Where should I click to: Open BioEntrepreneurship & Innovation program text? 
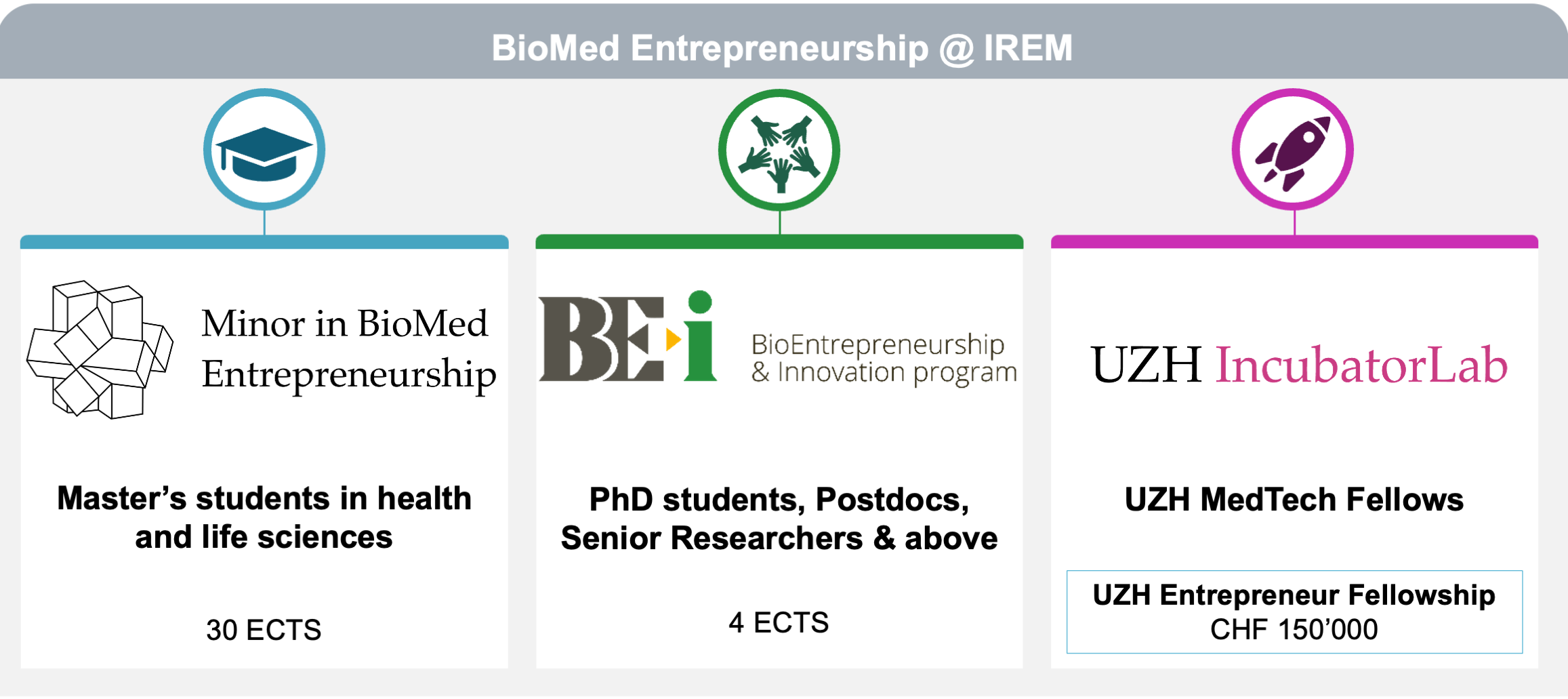pos(884,359)
